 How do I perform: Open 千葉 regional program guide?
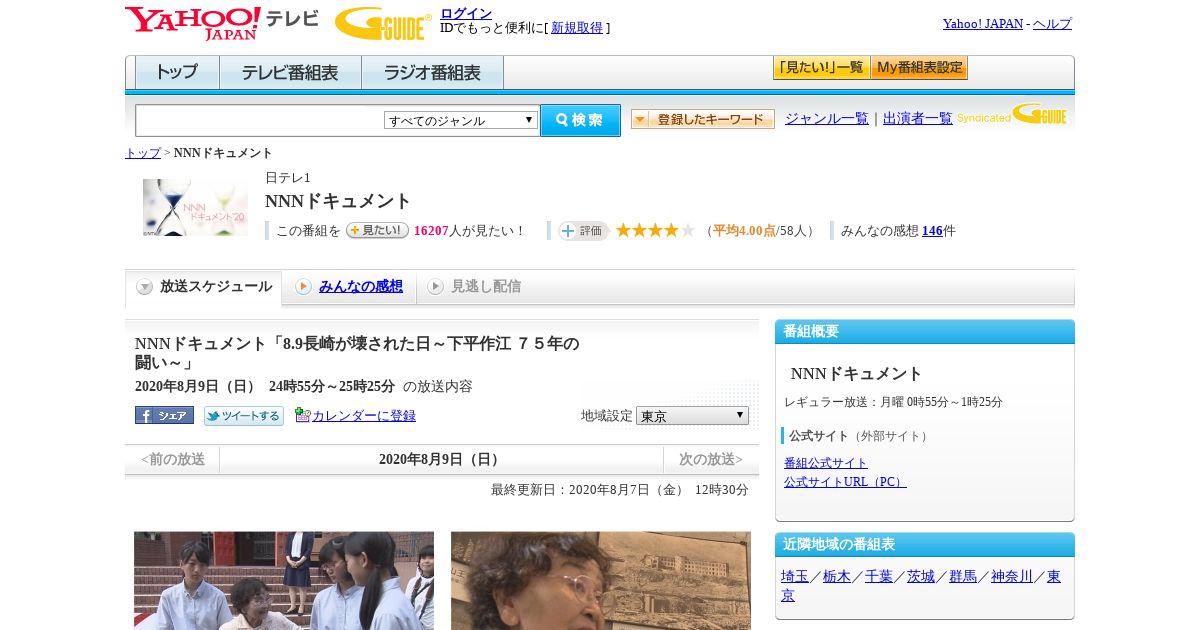pyautogui.click(x=879, y=576)
